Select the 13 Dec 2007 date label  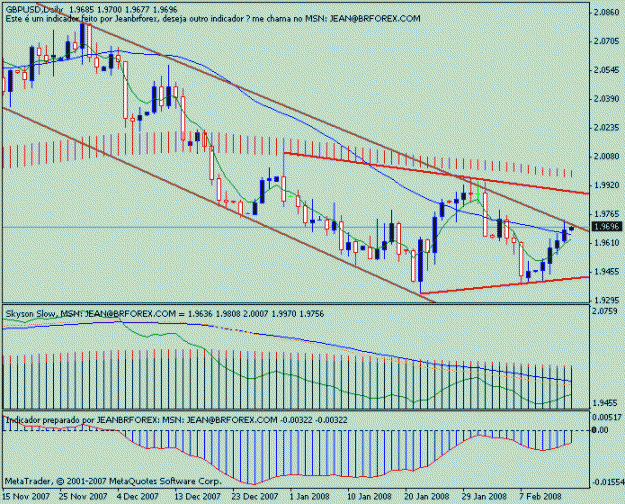click(x=197, y=496)
